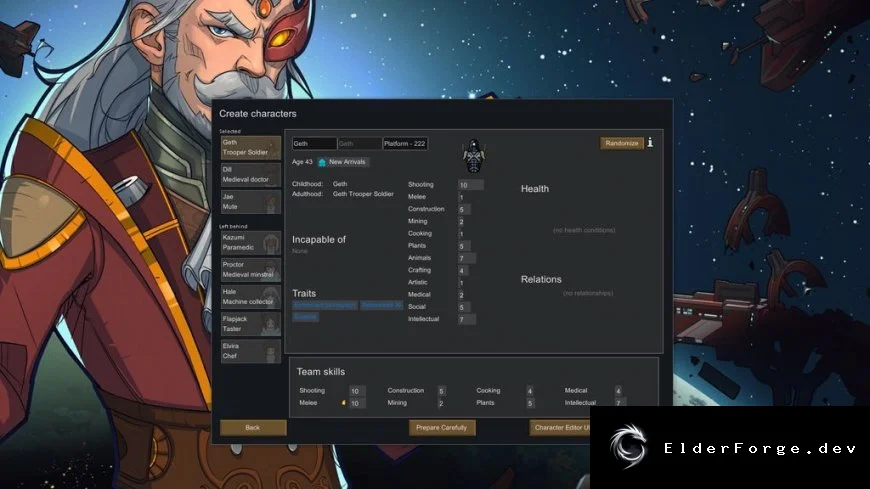Click the Health section heading
This screenshot has width=870, height=489.
(535, 189)
